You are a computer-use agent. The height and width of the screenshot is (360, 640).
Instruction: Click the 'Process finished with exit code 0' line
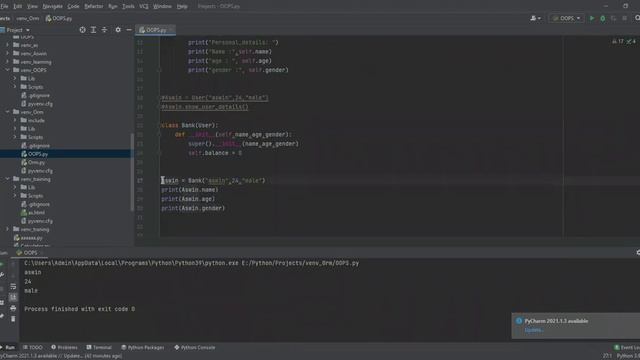click(x=80, y=309)
